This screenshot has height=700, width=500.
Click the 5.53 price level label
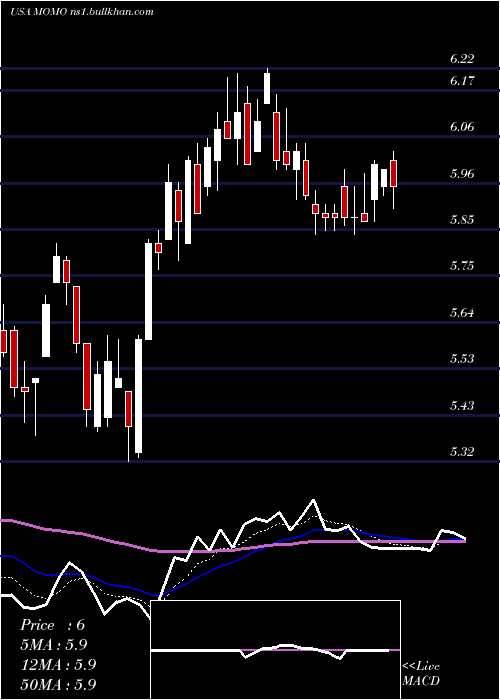[461, 359]
